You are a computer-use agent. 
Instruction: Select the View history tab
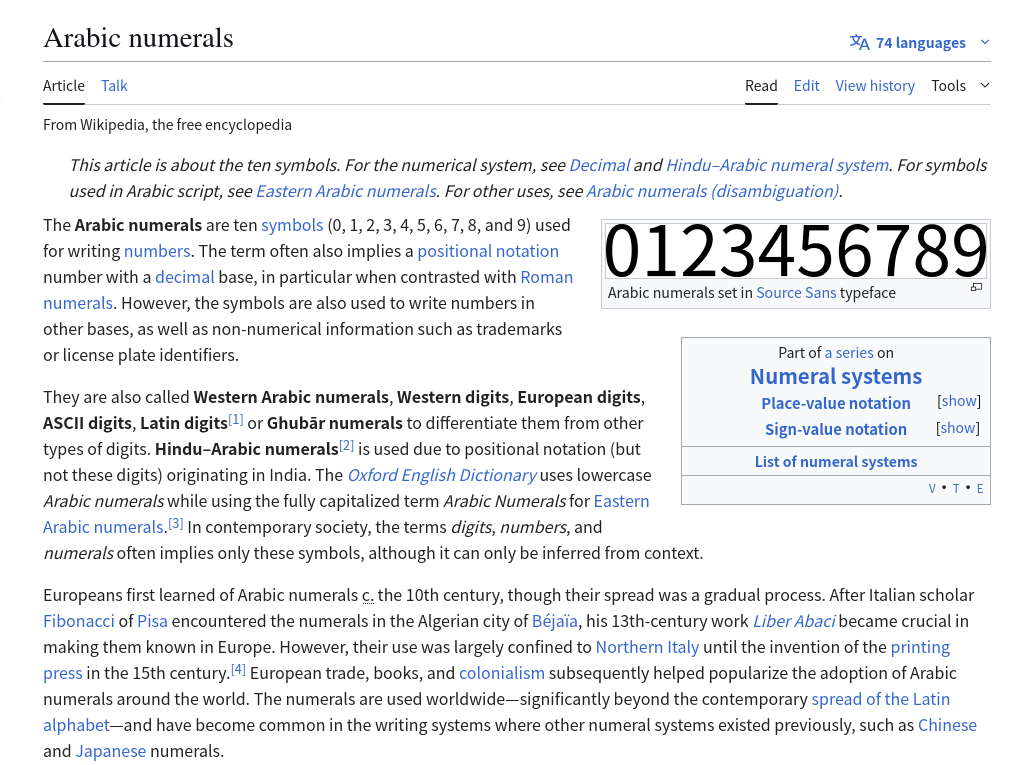pyautogui.click(x=875, y=86)
